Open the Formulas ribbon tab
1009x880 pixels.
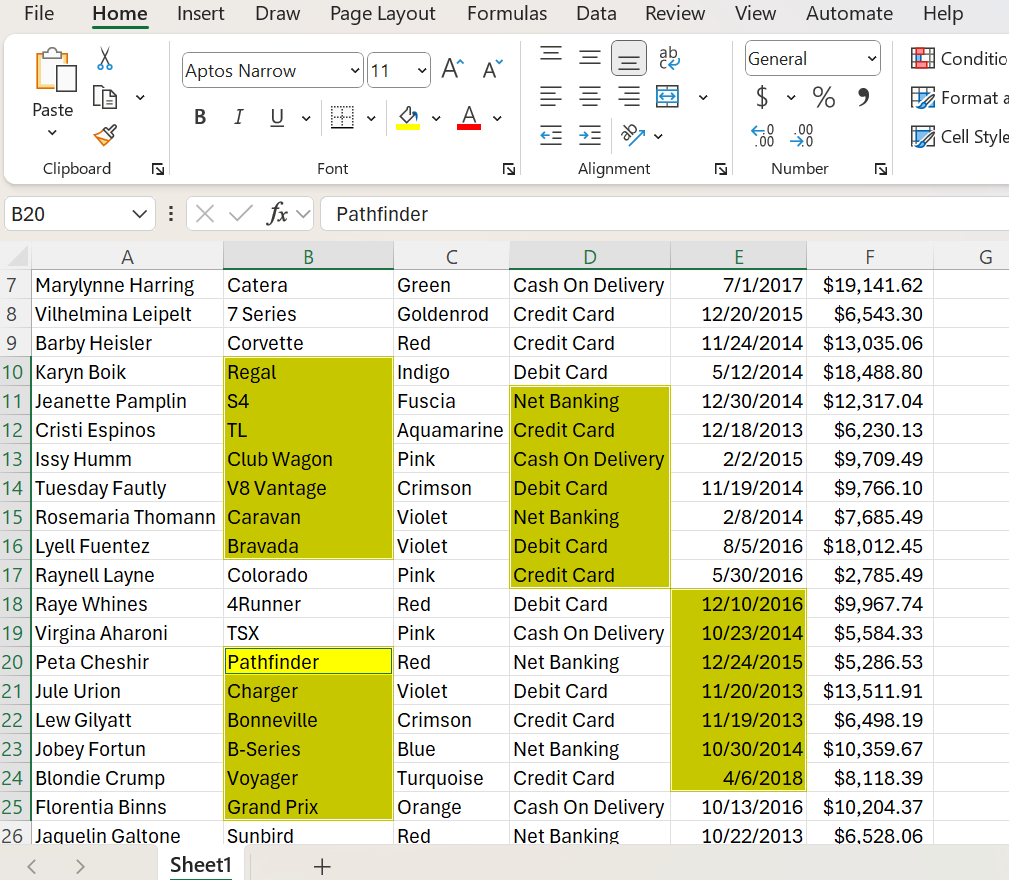507,14
